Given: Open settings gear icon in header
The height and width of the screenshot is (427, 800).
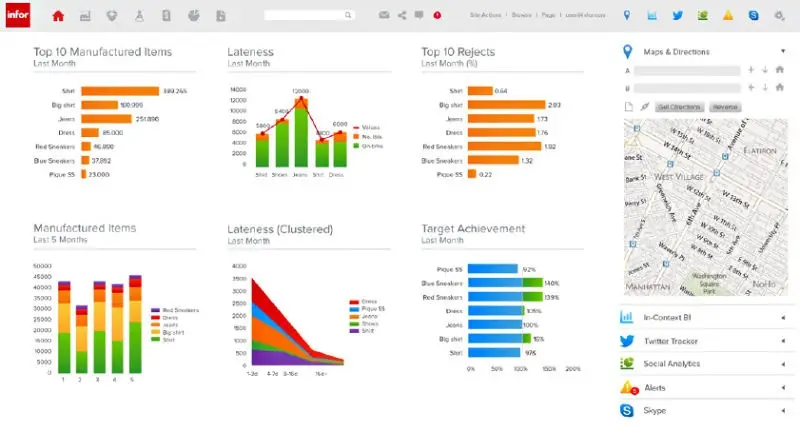Looking at the screenshot, I should 779,16.
